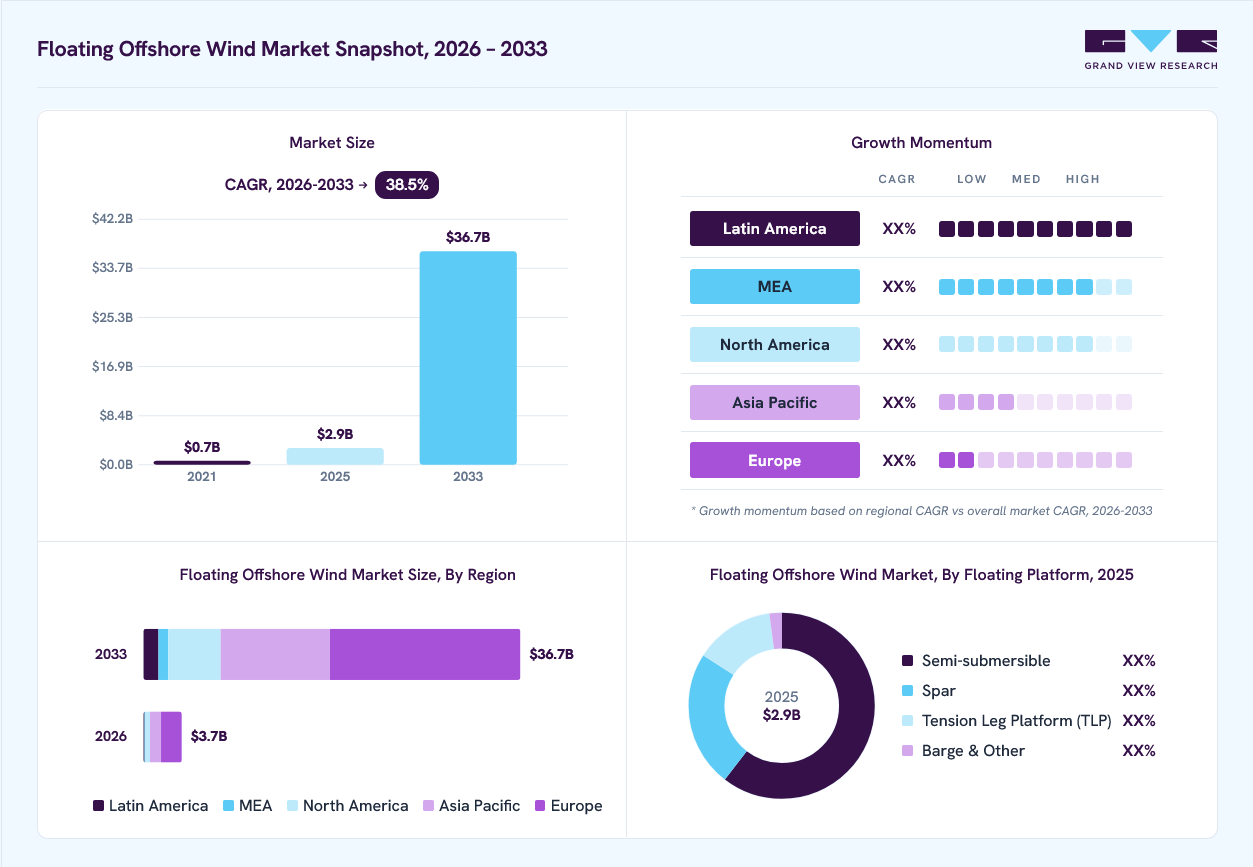The height and width of the screenshot is (867, 1253).
Task: Click the $2.9B label above the 2025 column
Action: [335, 434]
